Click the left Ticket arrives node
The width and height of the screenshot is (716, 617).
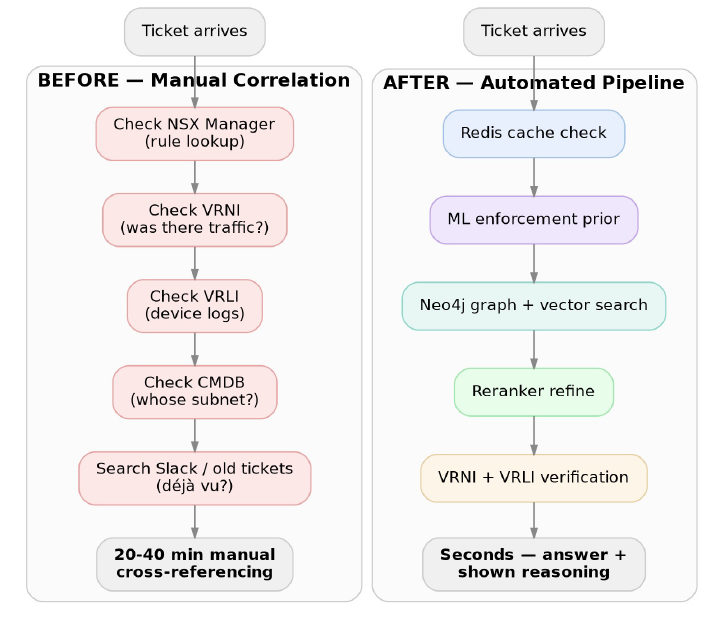point(195,32)
